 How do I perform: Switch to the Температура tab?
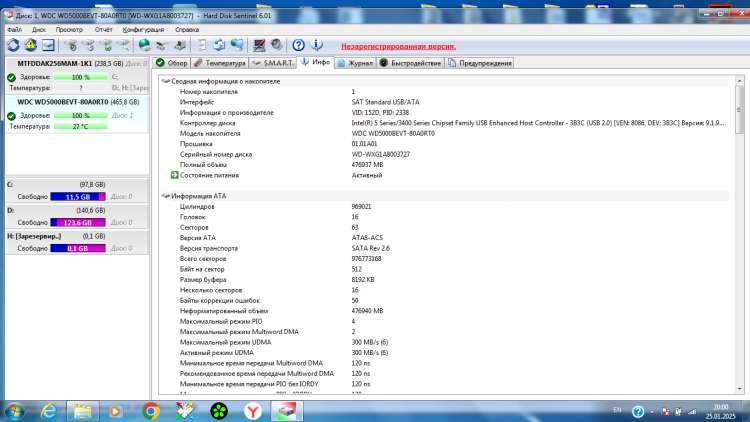point(220,63)
